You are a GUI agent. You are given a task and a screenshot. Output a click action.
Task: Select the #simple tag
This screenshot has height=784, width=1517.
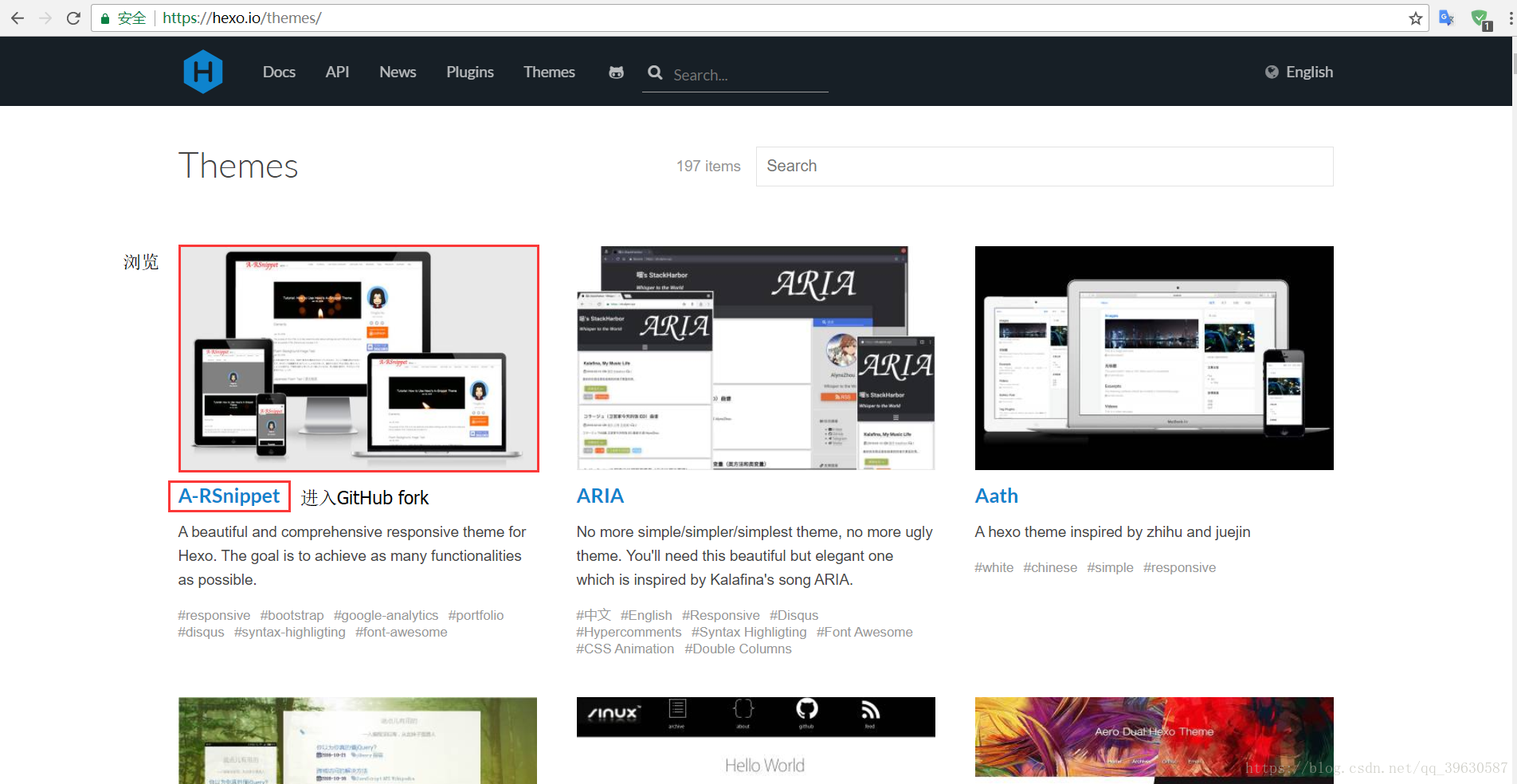(1110, 568)
